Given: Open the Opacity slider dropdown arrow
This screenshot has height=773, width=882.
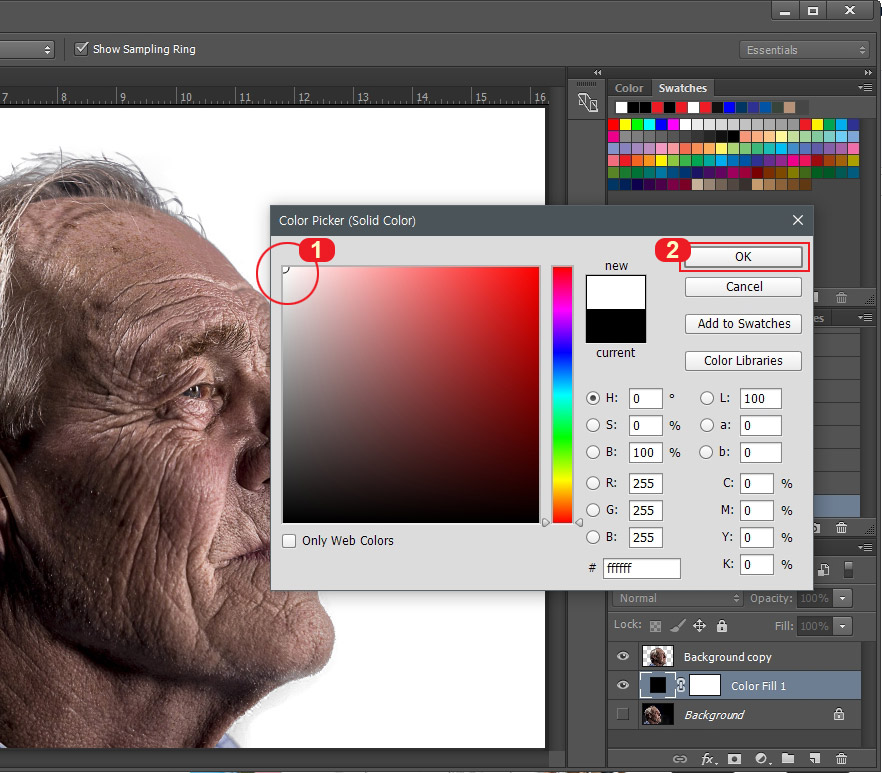Looking at the screenshot, I should point(842,598).
